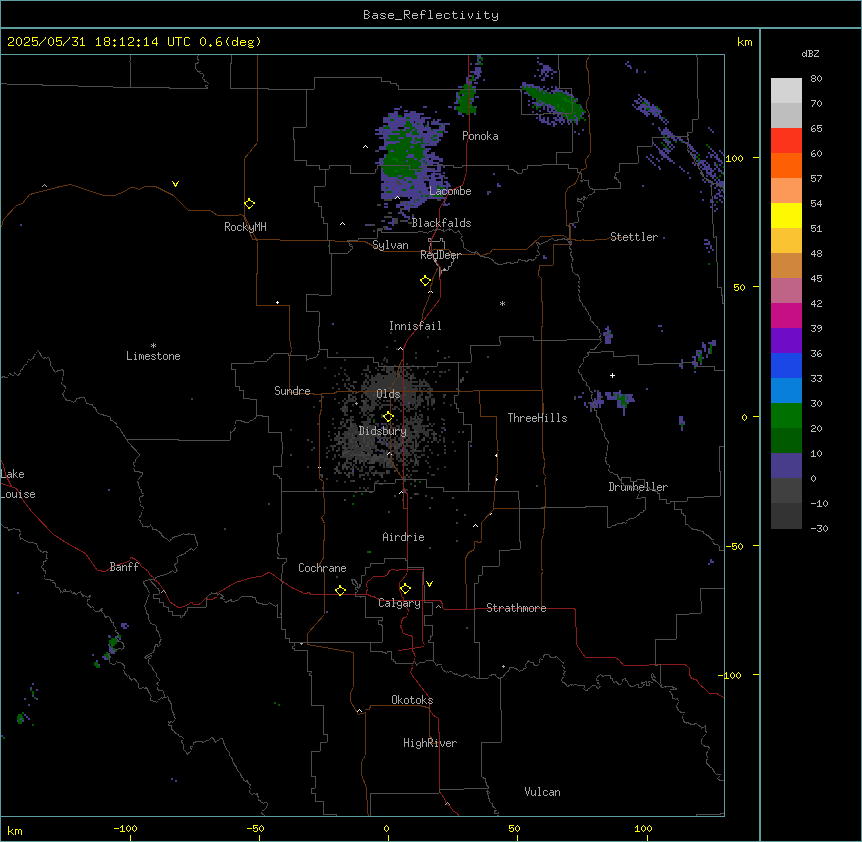Click the Sylvan label
This screenshot has width=862, height=842.
[390, 245]
